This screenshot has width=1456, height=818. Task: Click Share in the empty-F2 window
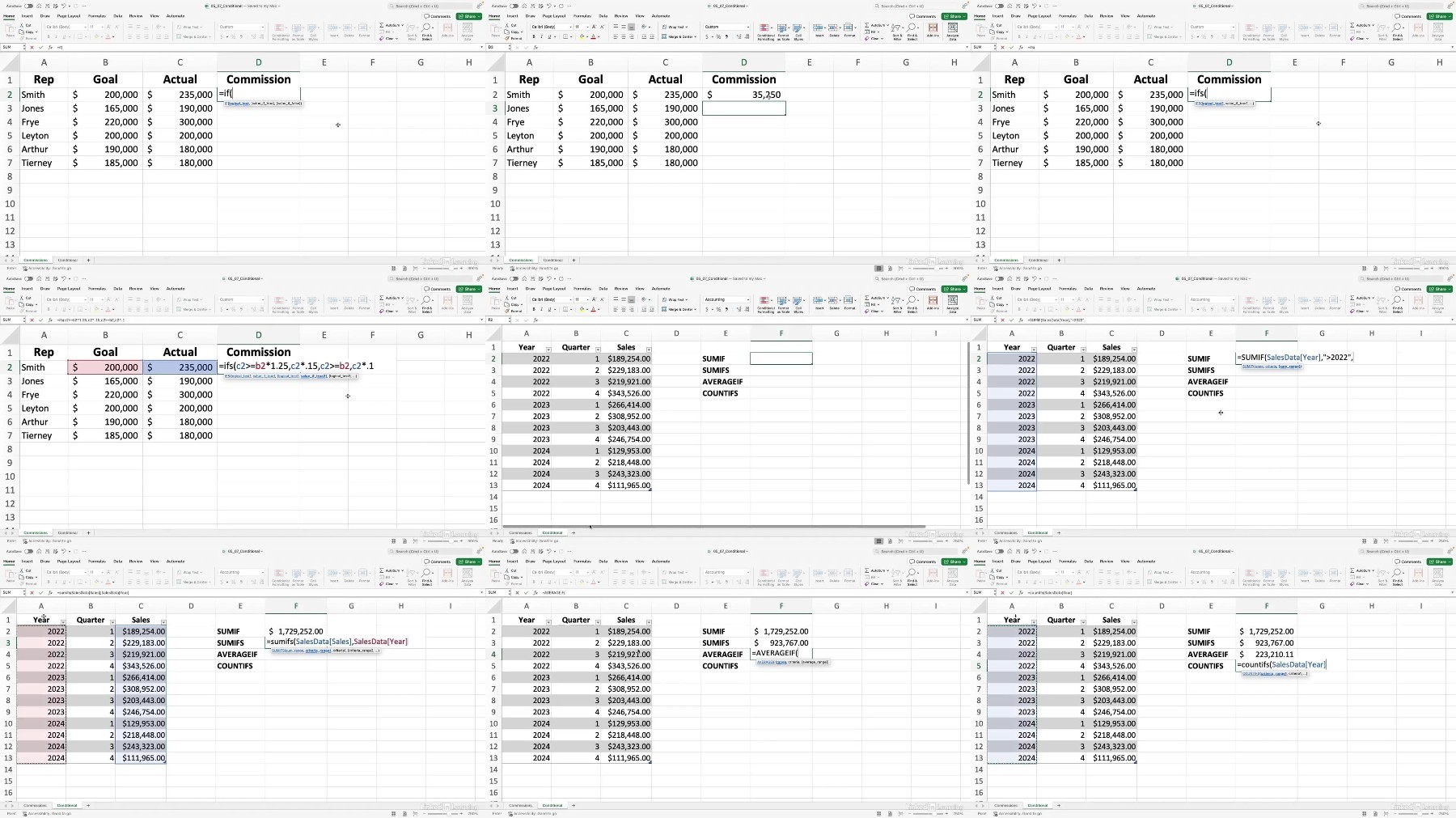(955, 289)
